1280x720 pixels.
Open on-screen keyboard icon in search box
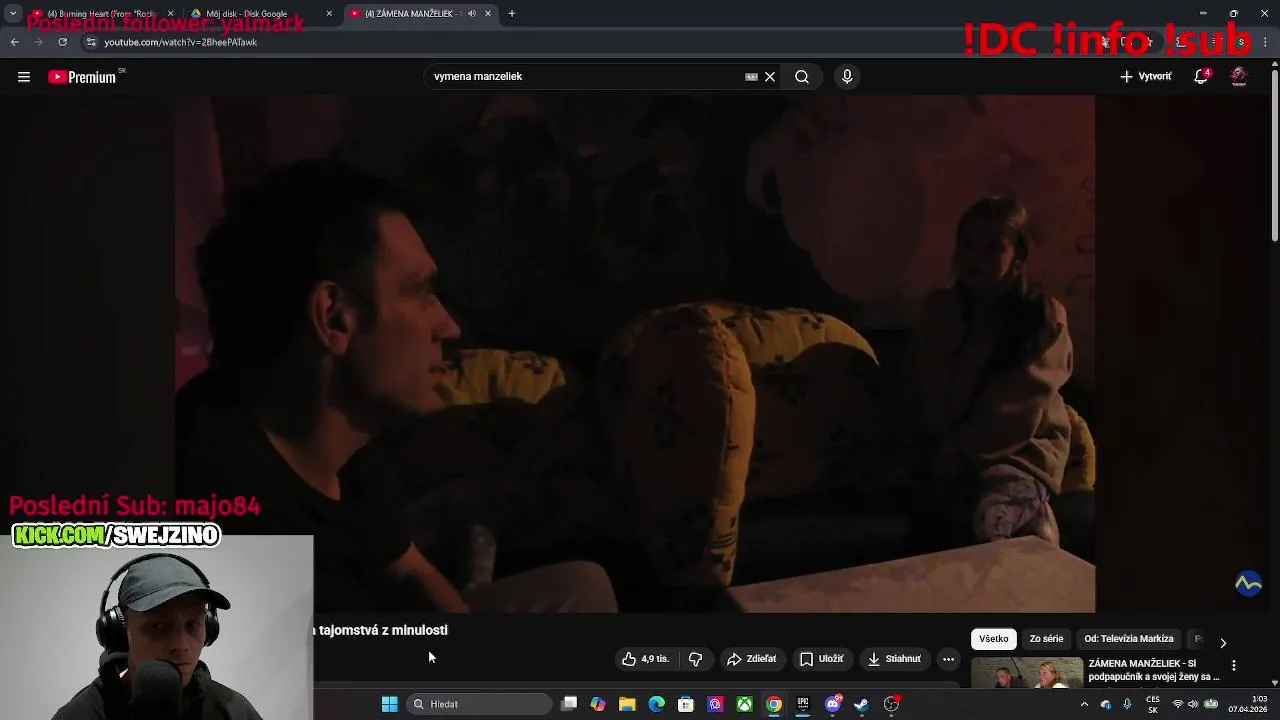pyautogui.click(x=751, y=77)
